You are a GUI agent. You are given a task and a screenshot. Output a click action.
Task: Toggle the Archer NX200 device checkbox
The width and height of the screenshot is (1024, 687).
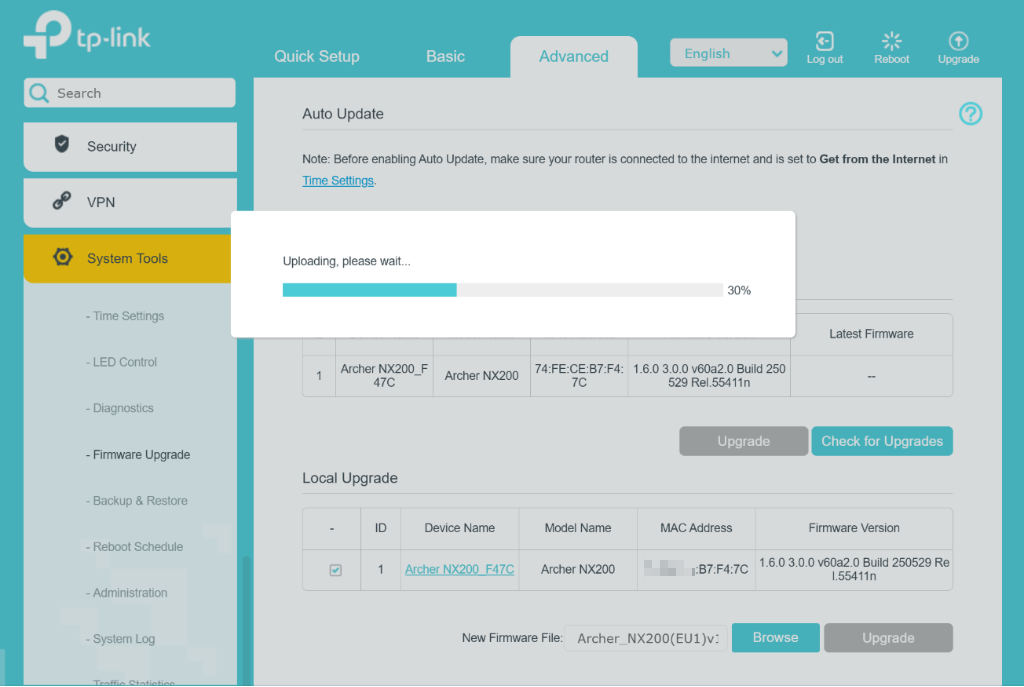(335, 570)
